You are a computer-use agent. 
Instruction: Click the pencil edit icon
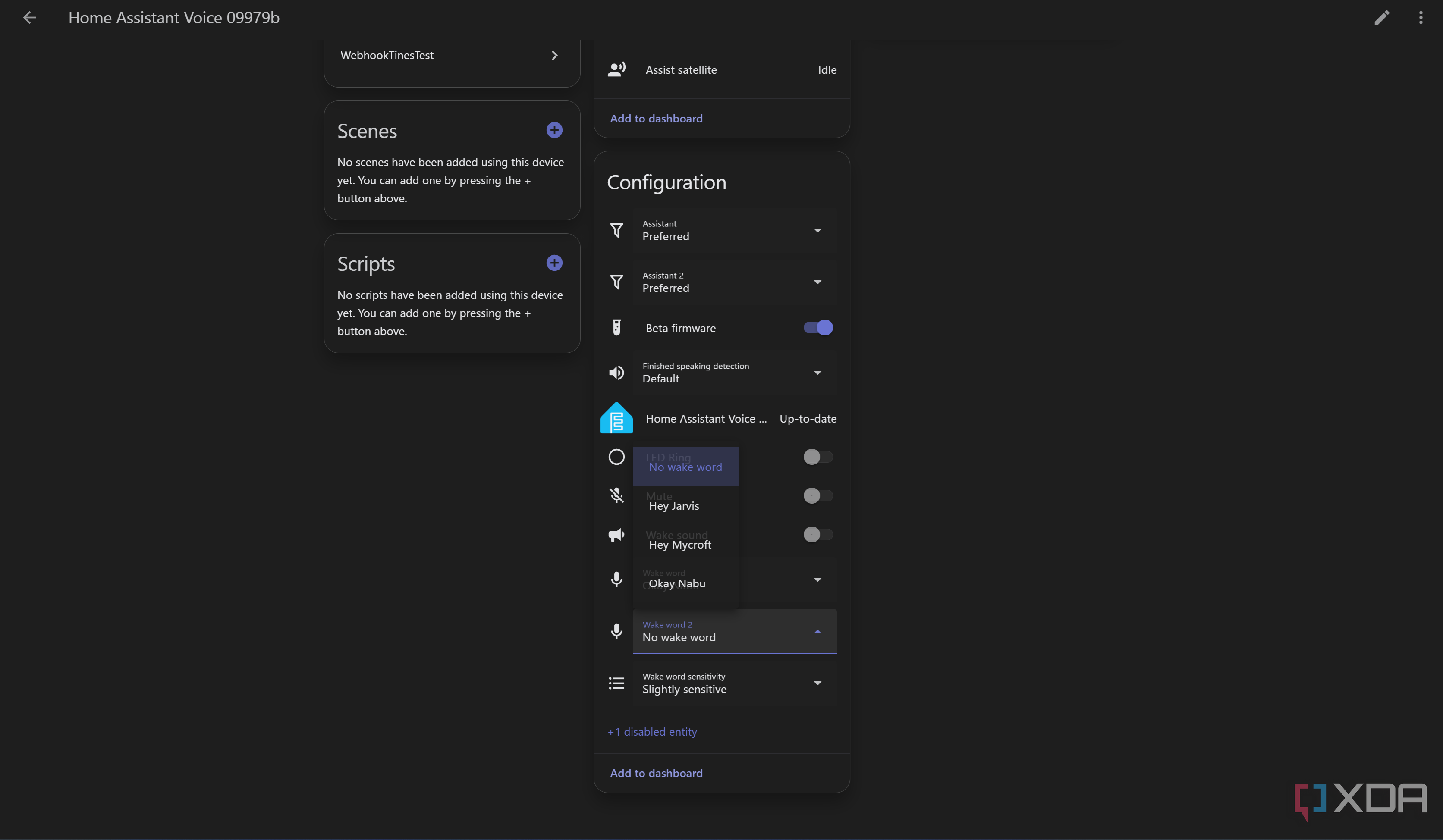click(x=1382, y=18)
